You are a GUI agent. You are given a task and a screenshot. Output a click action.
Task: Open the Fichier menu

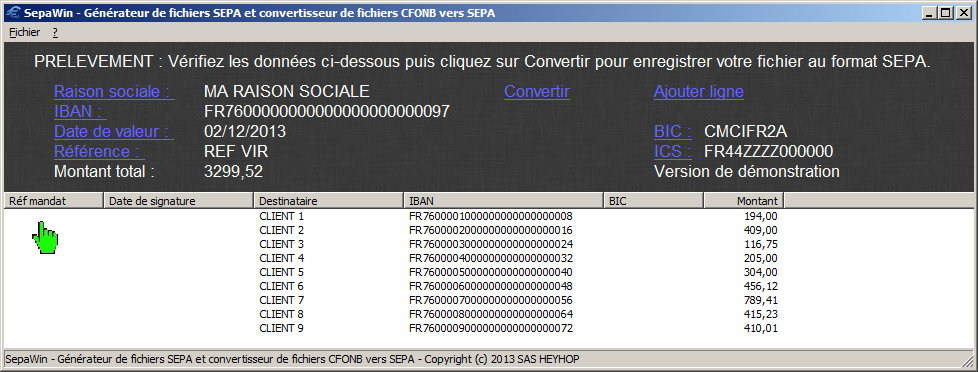24,32
